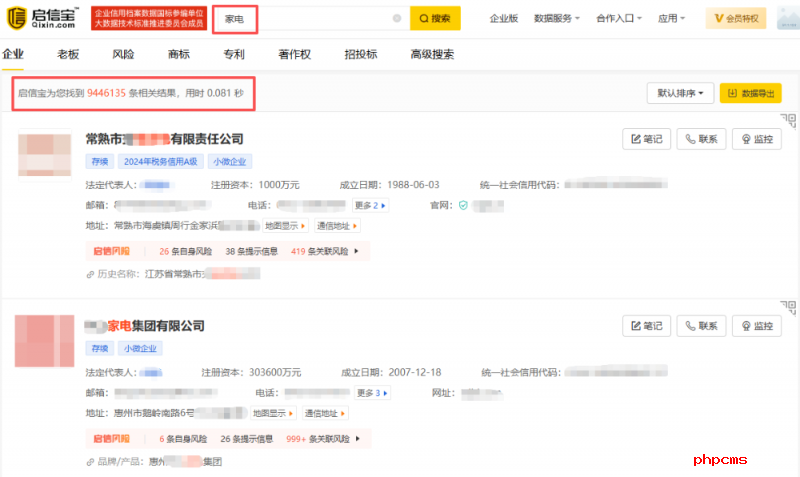Click 注册资本 303600万元 value
This screenshot has height=477, width=800.
click(275, 372)
